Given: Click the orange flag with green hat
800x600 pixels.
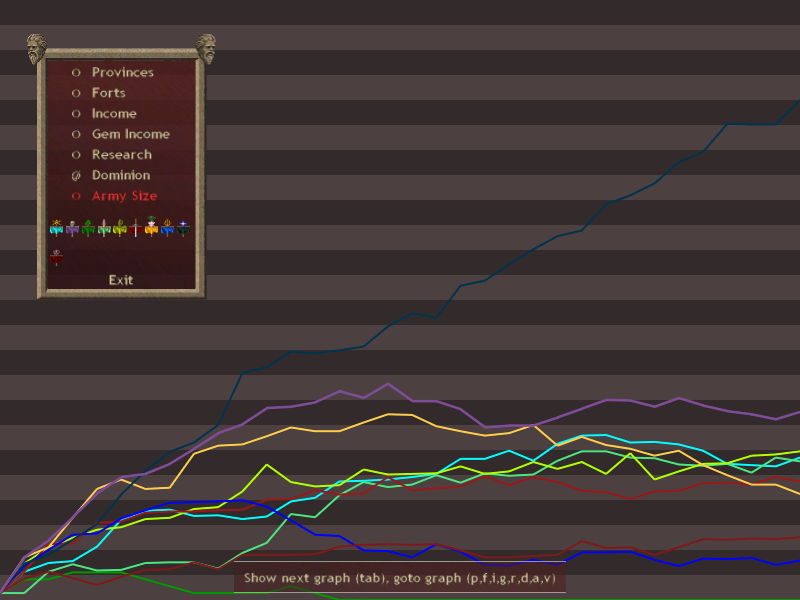Looking at the screenshot, I should click(151, 226).
